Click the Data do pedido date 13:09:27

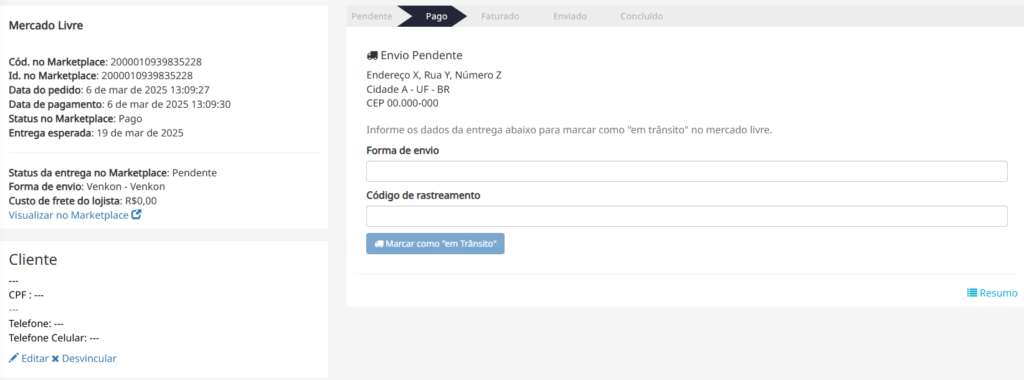(148, 89)
